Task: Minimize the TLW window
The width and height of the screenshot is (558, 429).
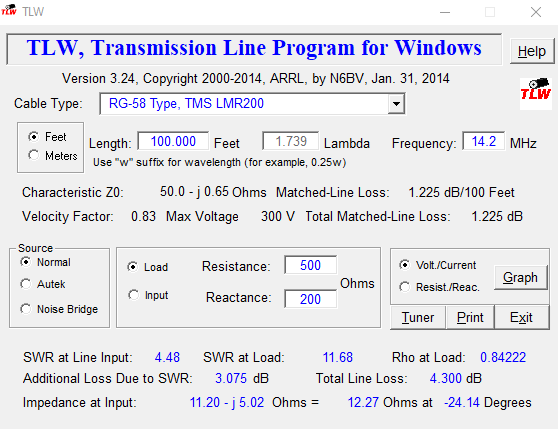Action: coord(445,12)
